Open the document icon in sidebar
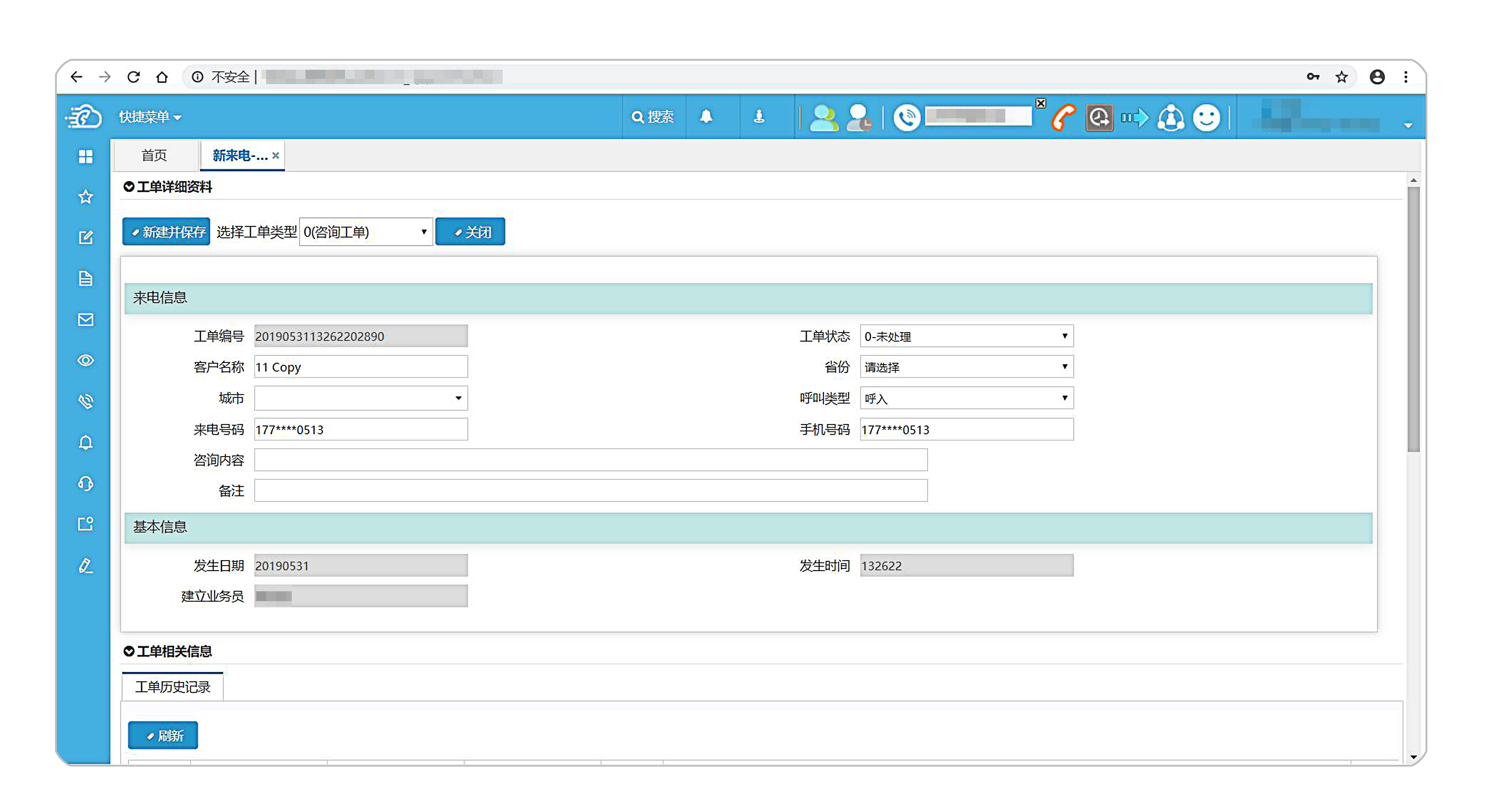 pyautogui.click(x=85, y=278)
